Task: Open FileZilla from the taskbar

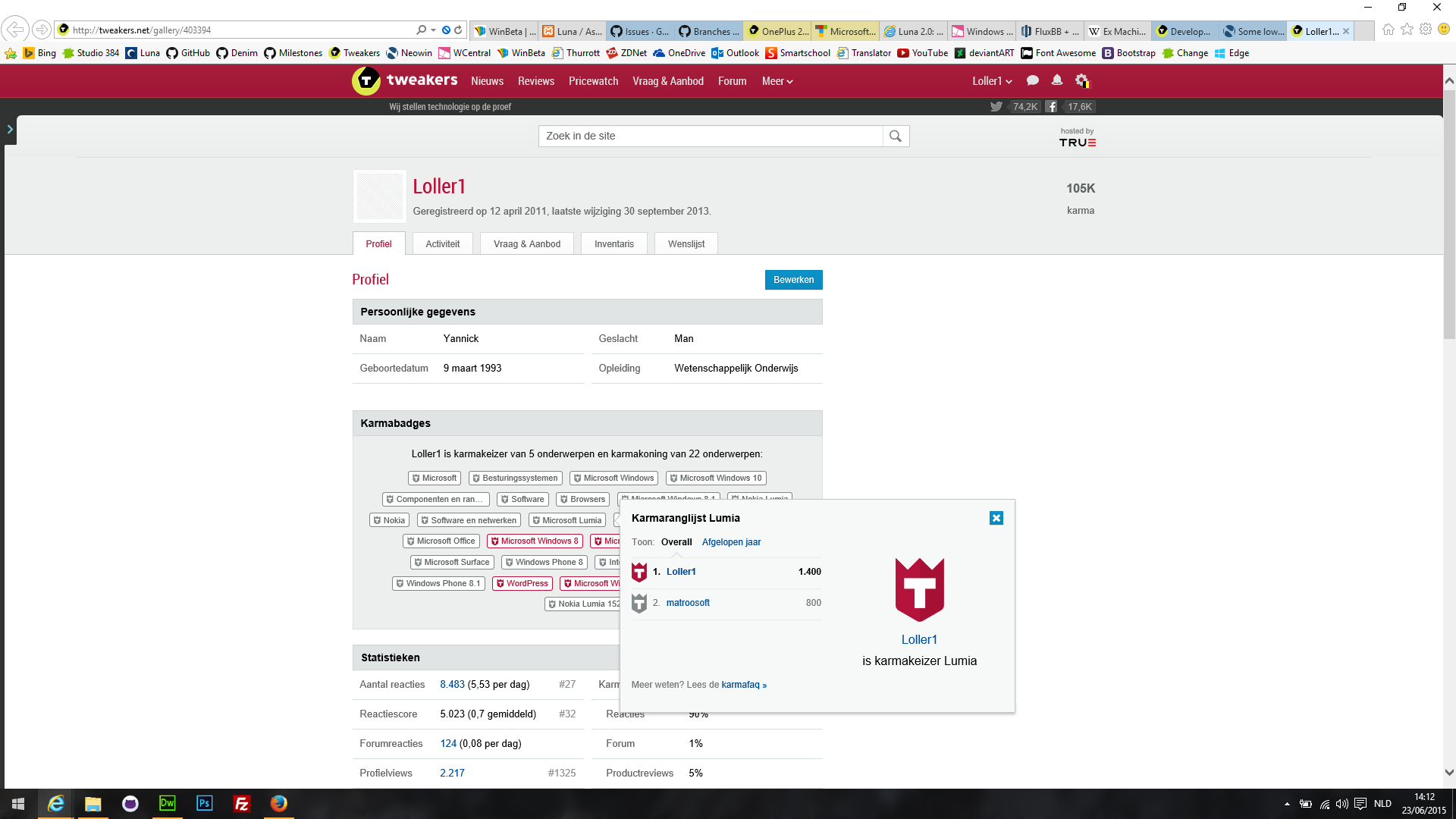Action: (241, 804)
